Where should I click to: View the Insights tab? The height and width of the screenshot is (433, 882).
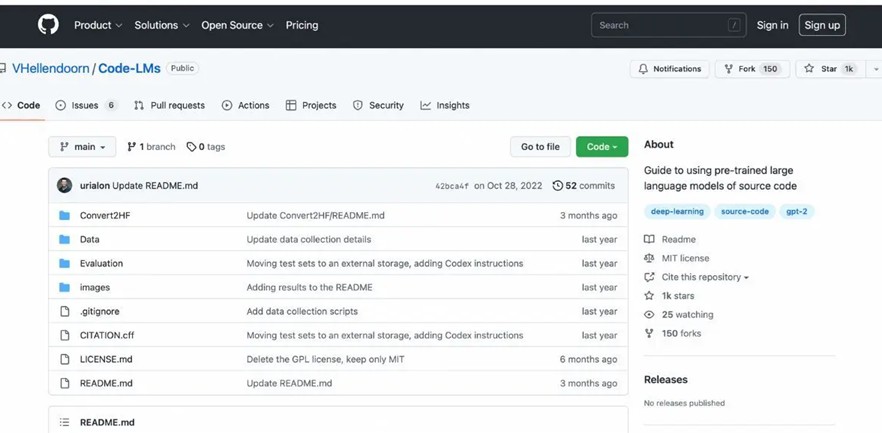click(444, 105)
